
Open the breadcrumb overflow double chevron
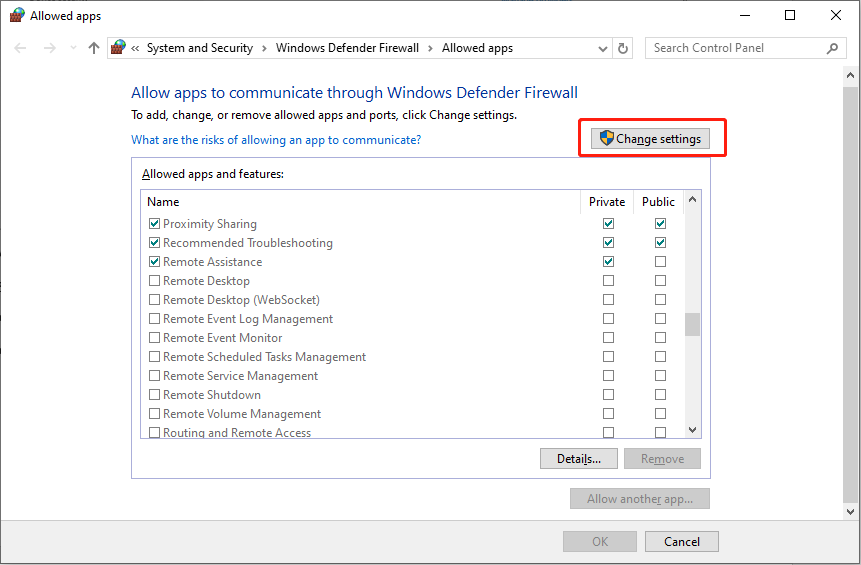[x=135, y=48]
